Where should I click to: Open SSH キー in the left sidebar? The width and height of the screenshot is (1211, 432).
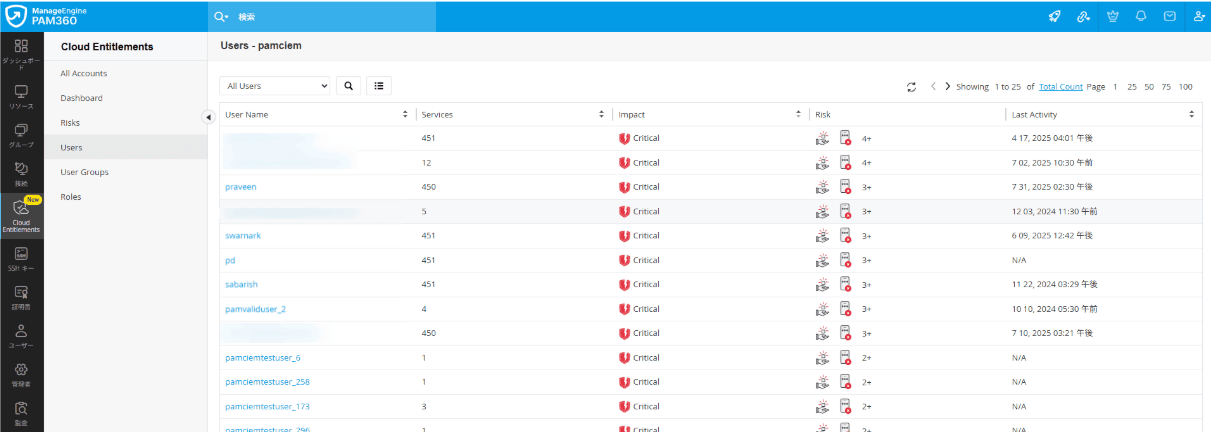pyautogui.click(x=21, y=258)
